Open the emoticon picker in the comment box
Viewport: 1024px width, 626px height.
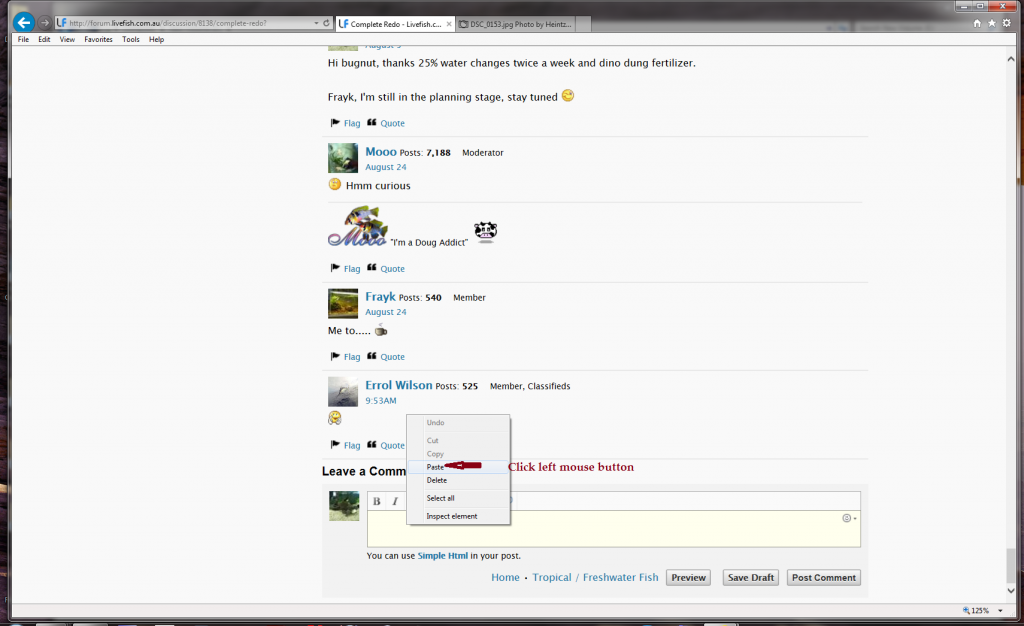click(x=847, y=518)
